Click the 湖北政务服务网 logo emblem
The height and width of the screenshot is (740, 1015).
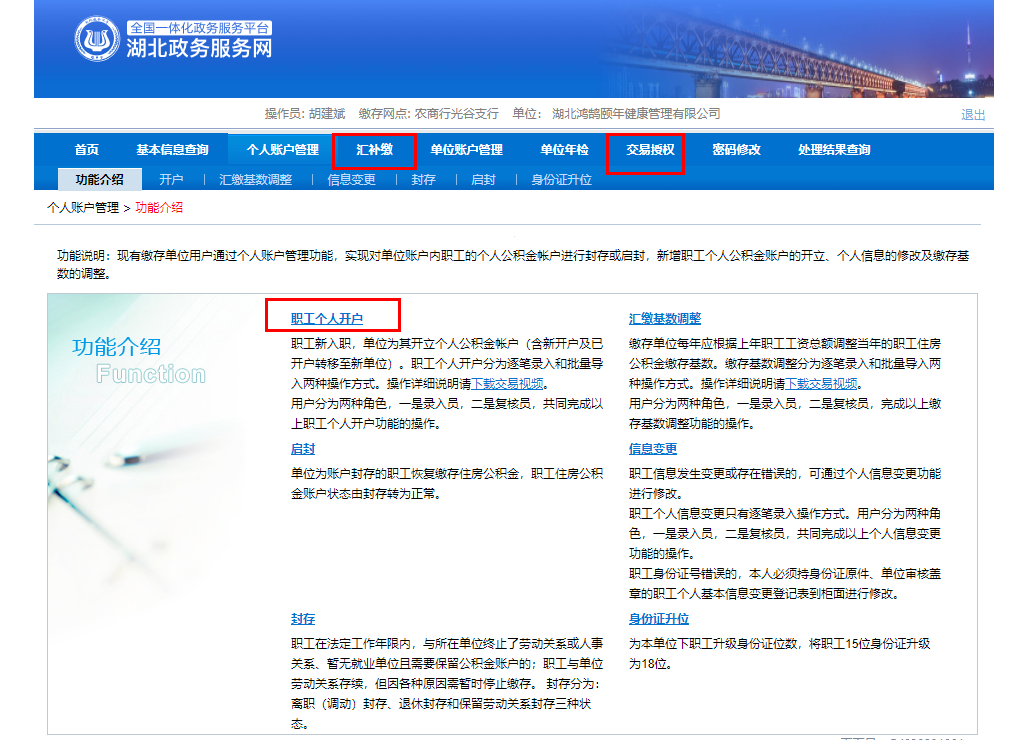pyautogui.click(x=97, y=39)
